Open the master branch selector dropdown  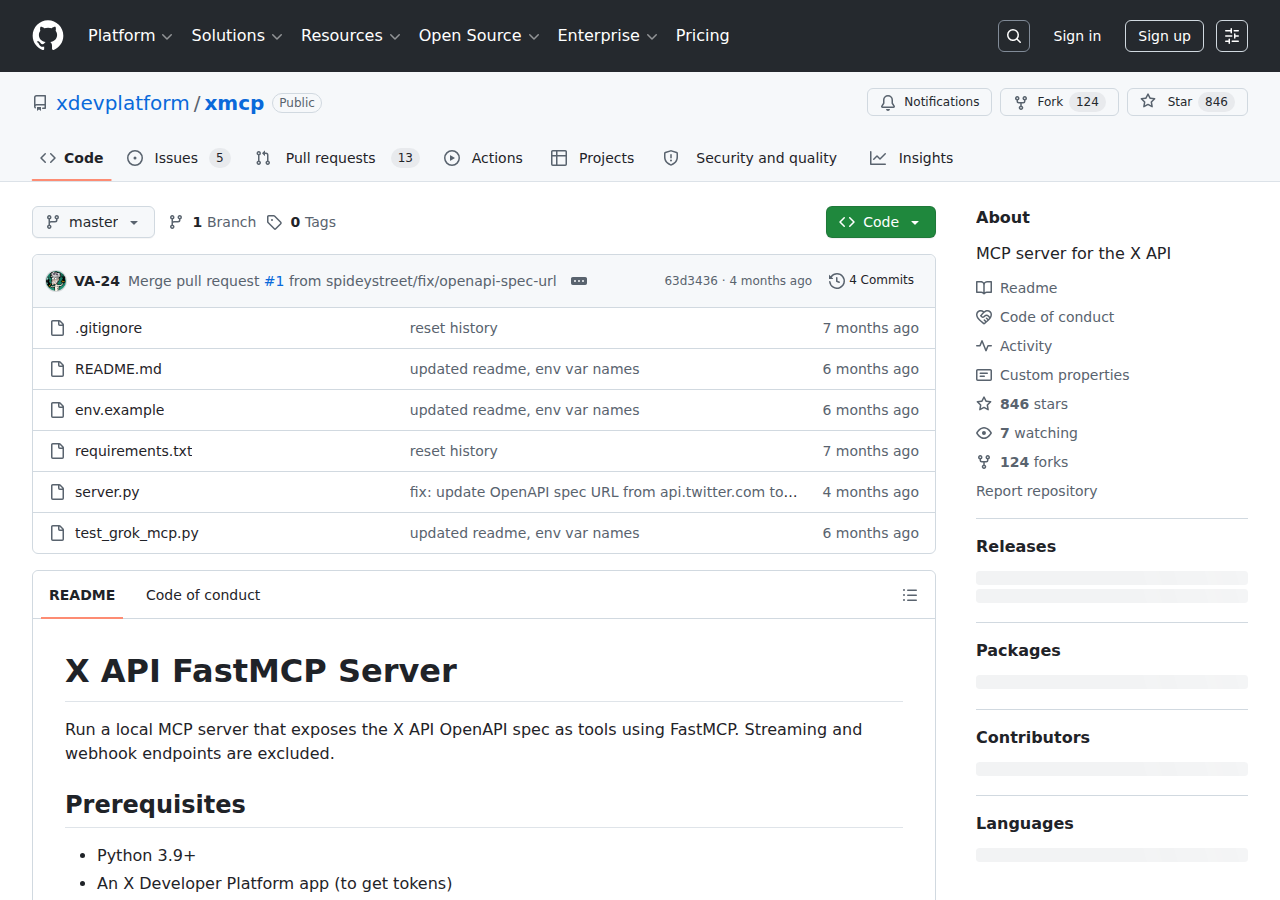pos(93,222)
